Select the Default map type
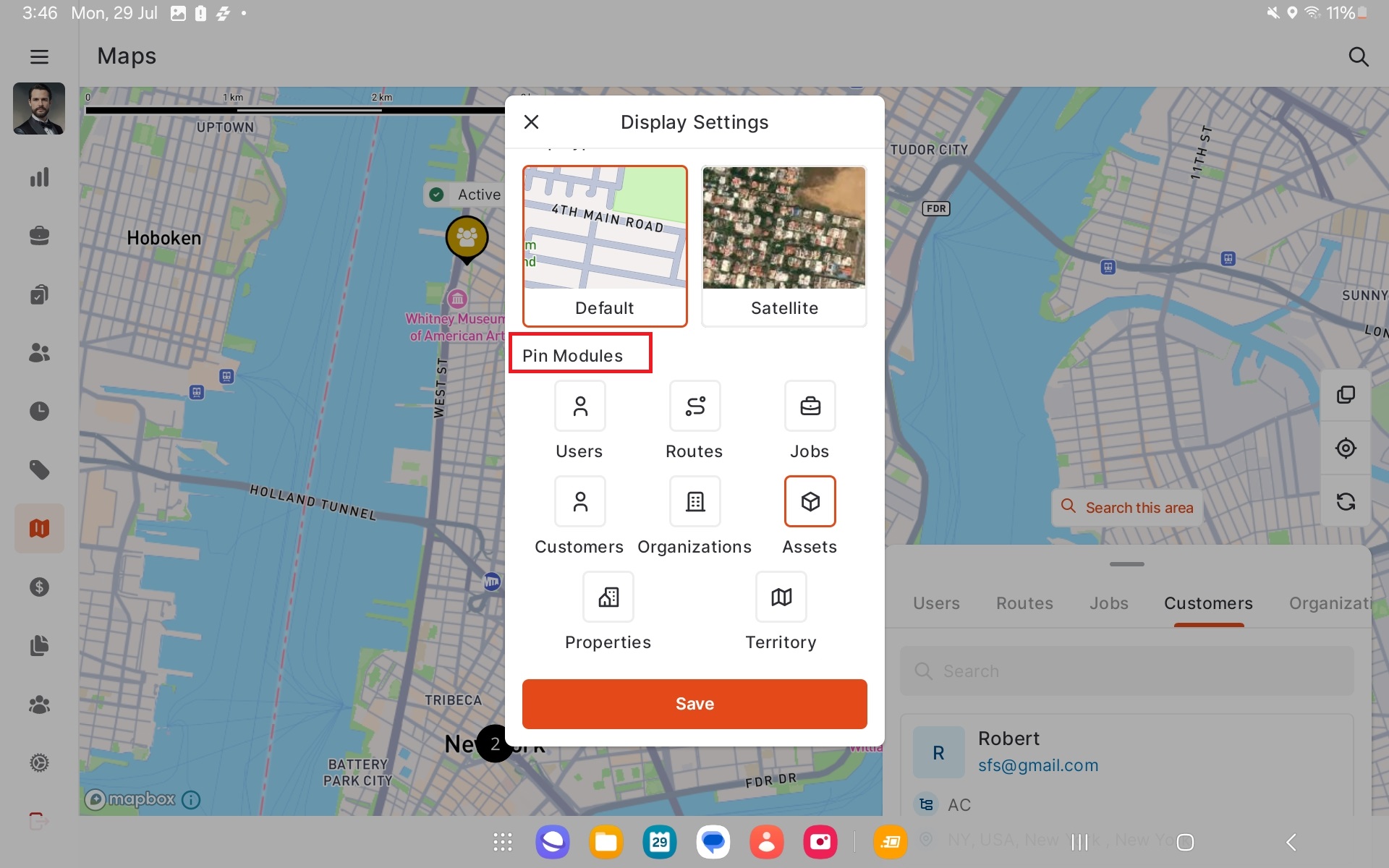 (605, 246)
